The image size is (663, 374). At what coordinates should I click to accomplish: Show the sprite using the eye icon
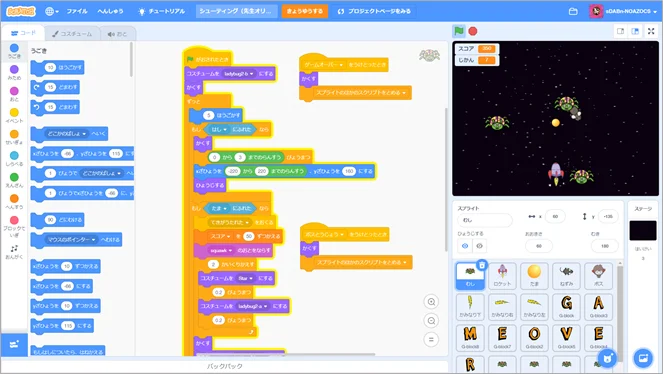coord(465,246)
